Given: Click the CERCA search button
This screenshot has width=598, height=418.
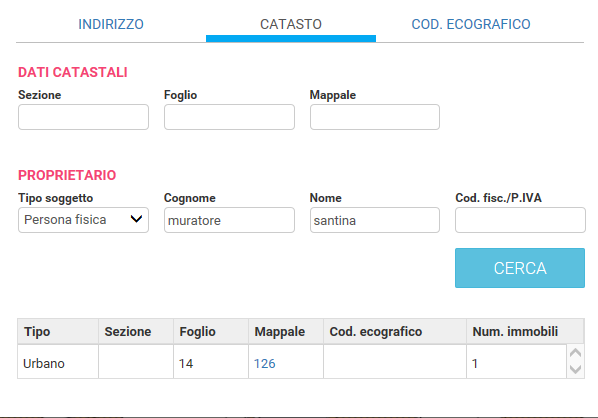Looking at the screenshot, I should pos(520,268).
